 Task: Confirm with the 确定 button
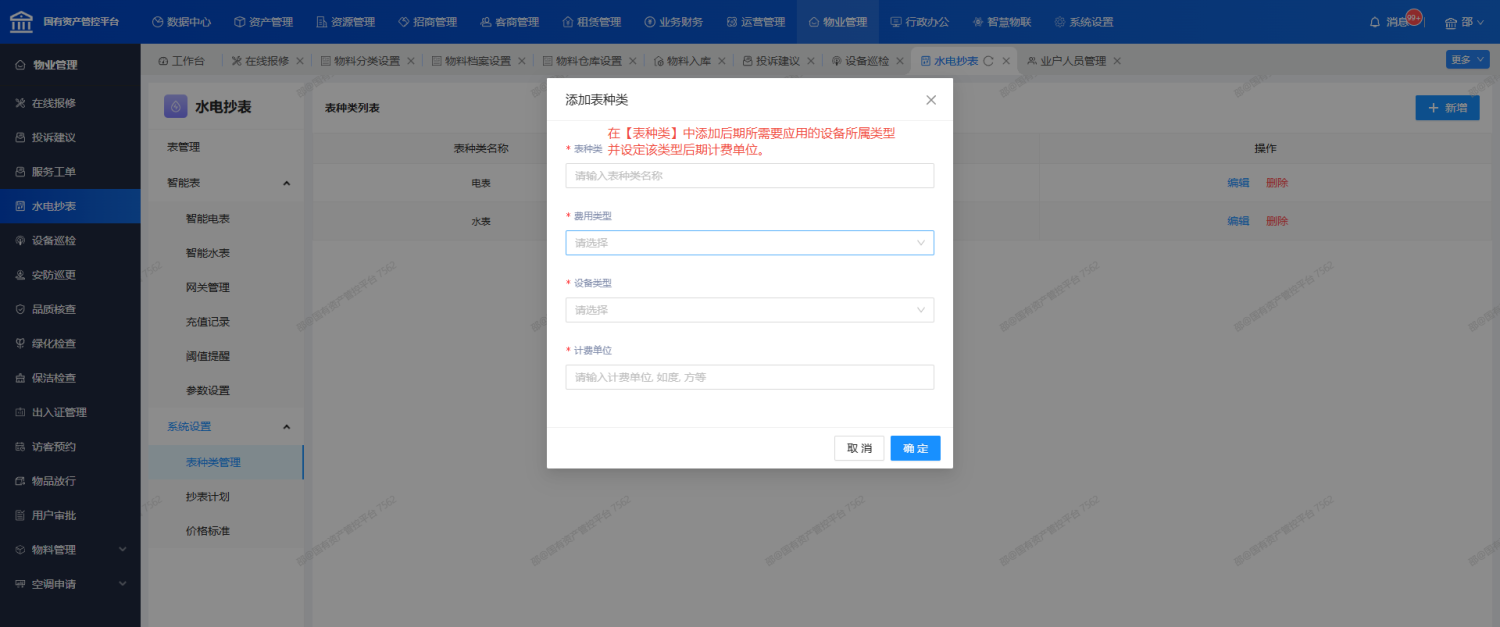click(x=915, y=448)
